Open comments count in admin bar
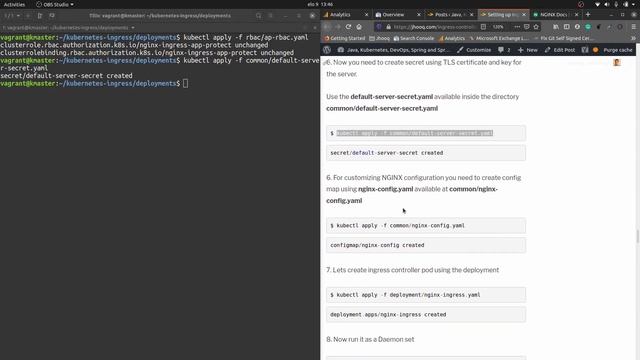Image resolution: width=640 pixels, height=360 pixels. click(x=504, y=50)
